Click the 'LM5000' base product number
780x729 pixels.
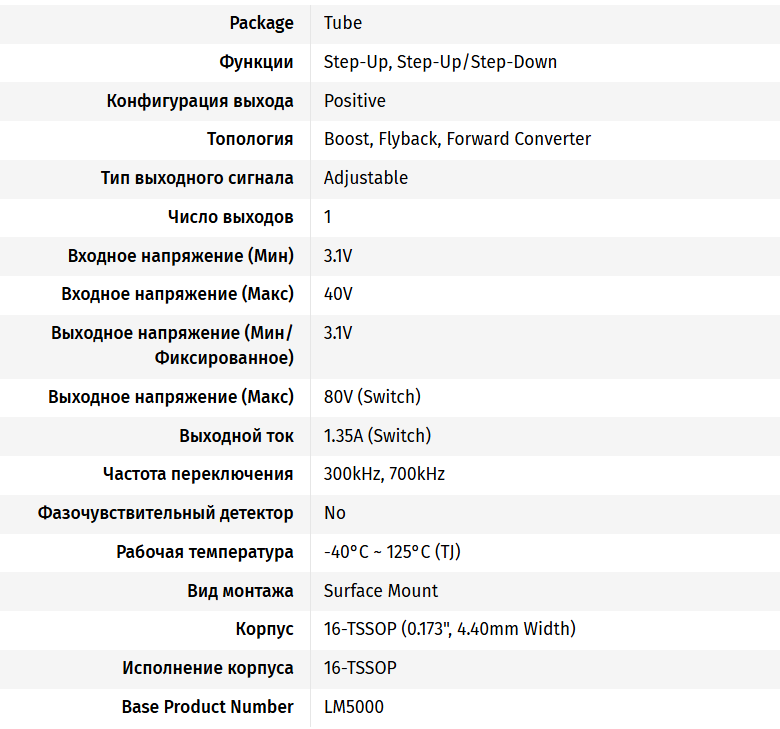pos(353,707)
